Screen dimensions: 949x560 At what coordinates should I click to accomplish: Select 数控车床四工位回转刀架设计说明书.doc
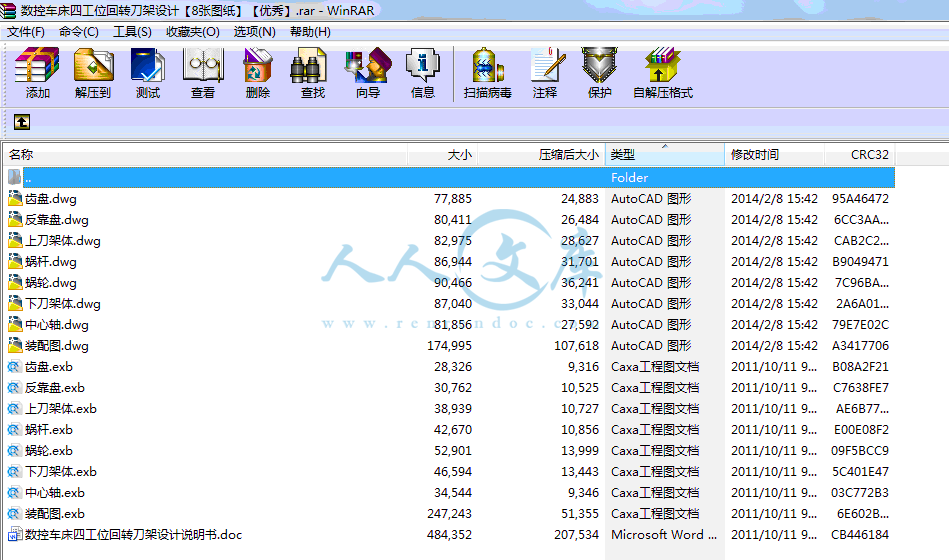134,535
